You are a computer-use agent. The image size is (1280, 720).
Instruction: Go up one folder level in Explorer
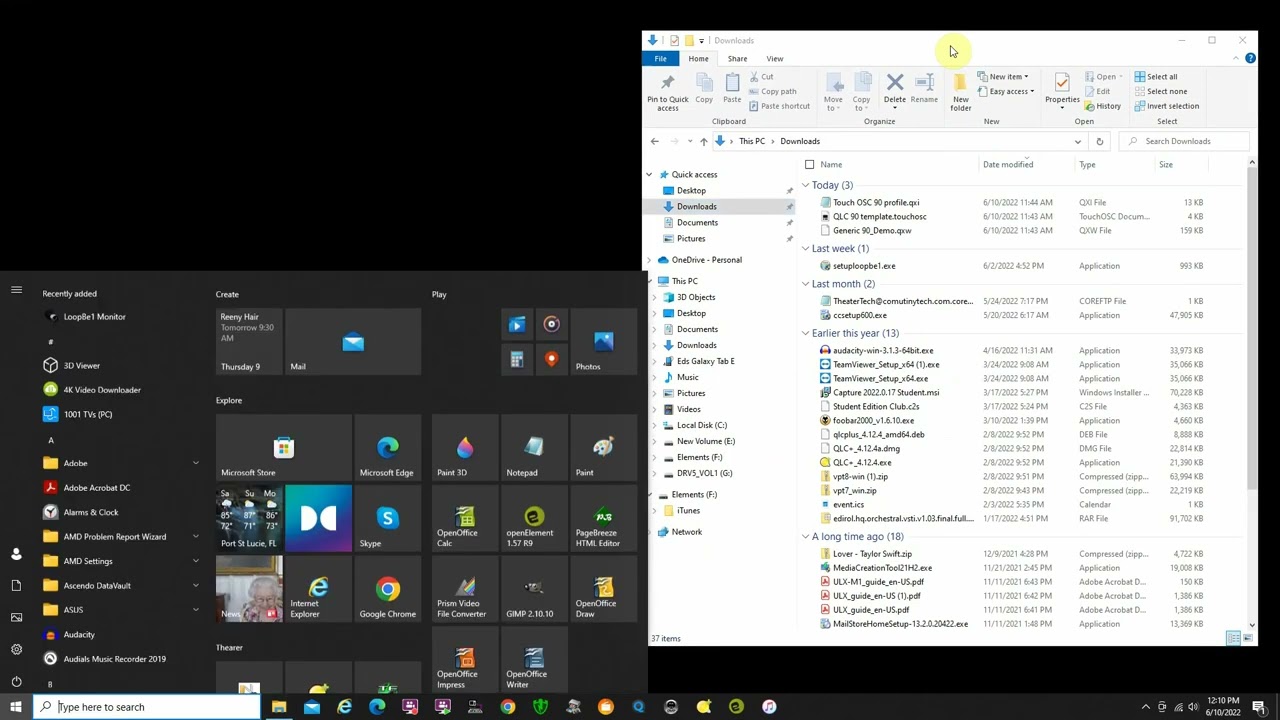pos(703,141)
